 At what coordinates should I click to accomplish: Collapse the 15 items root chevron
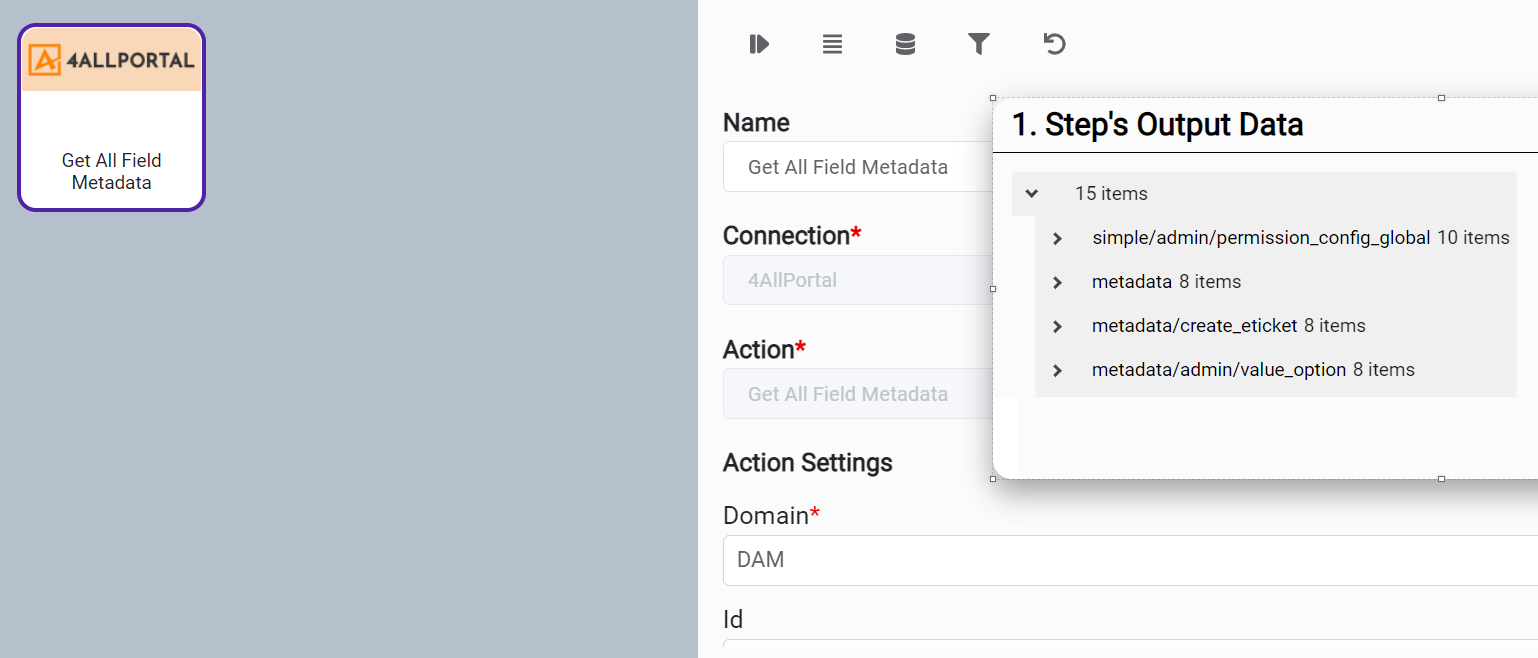(x=1032, y=194)
